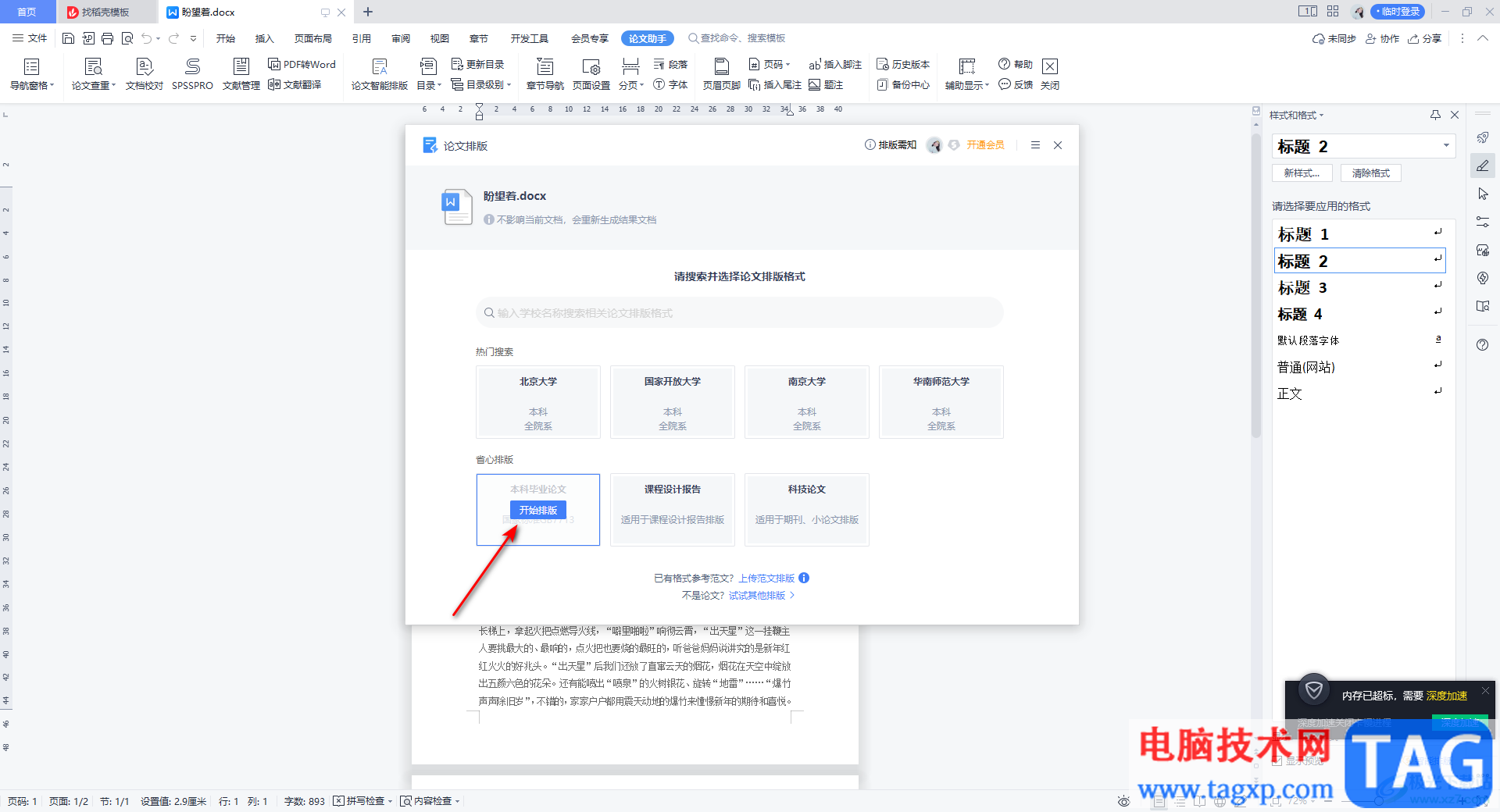Open the dialog hamburger menu

tap(1035, 145)
